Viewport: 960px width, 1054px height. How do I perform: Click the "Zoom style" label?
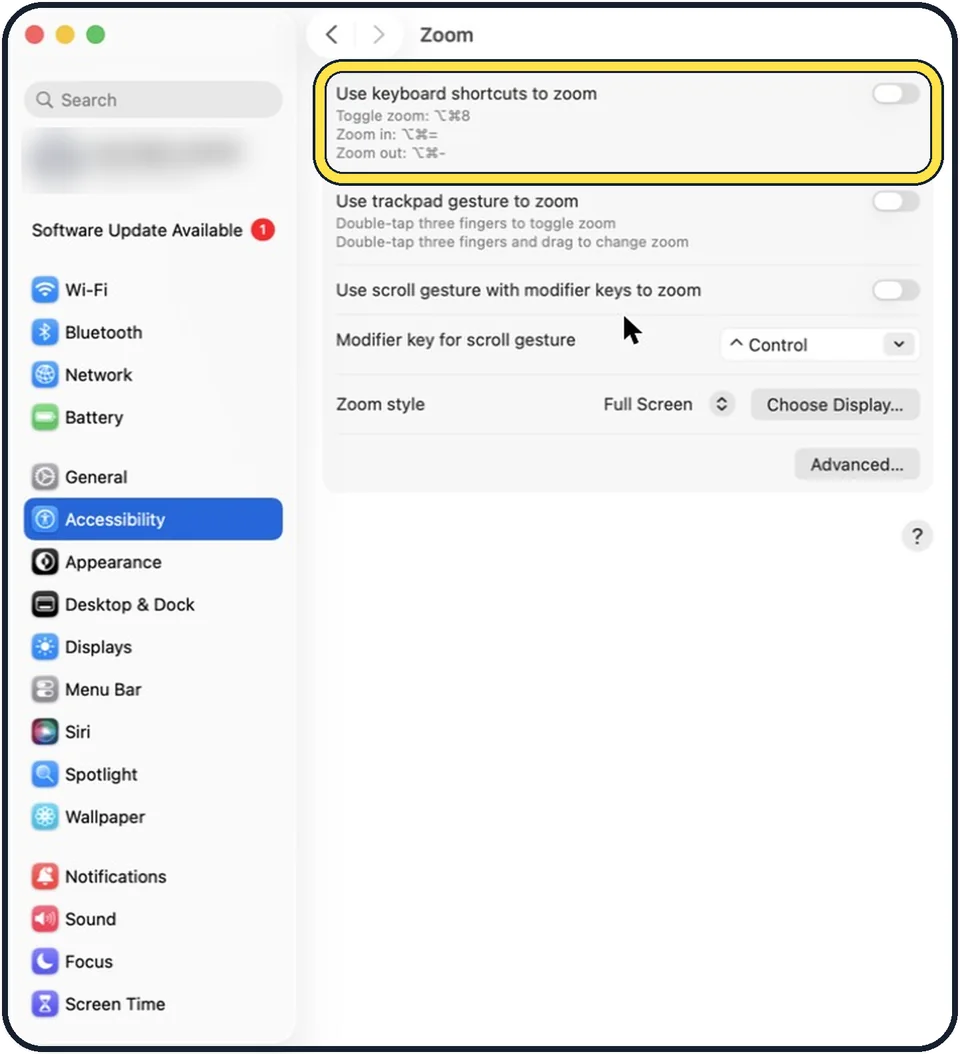[381, 404]
